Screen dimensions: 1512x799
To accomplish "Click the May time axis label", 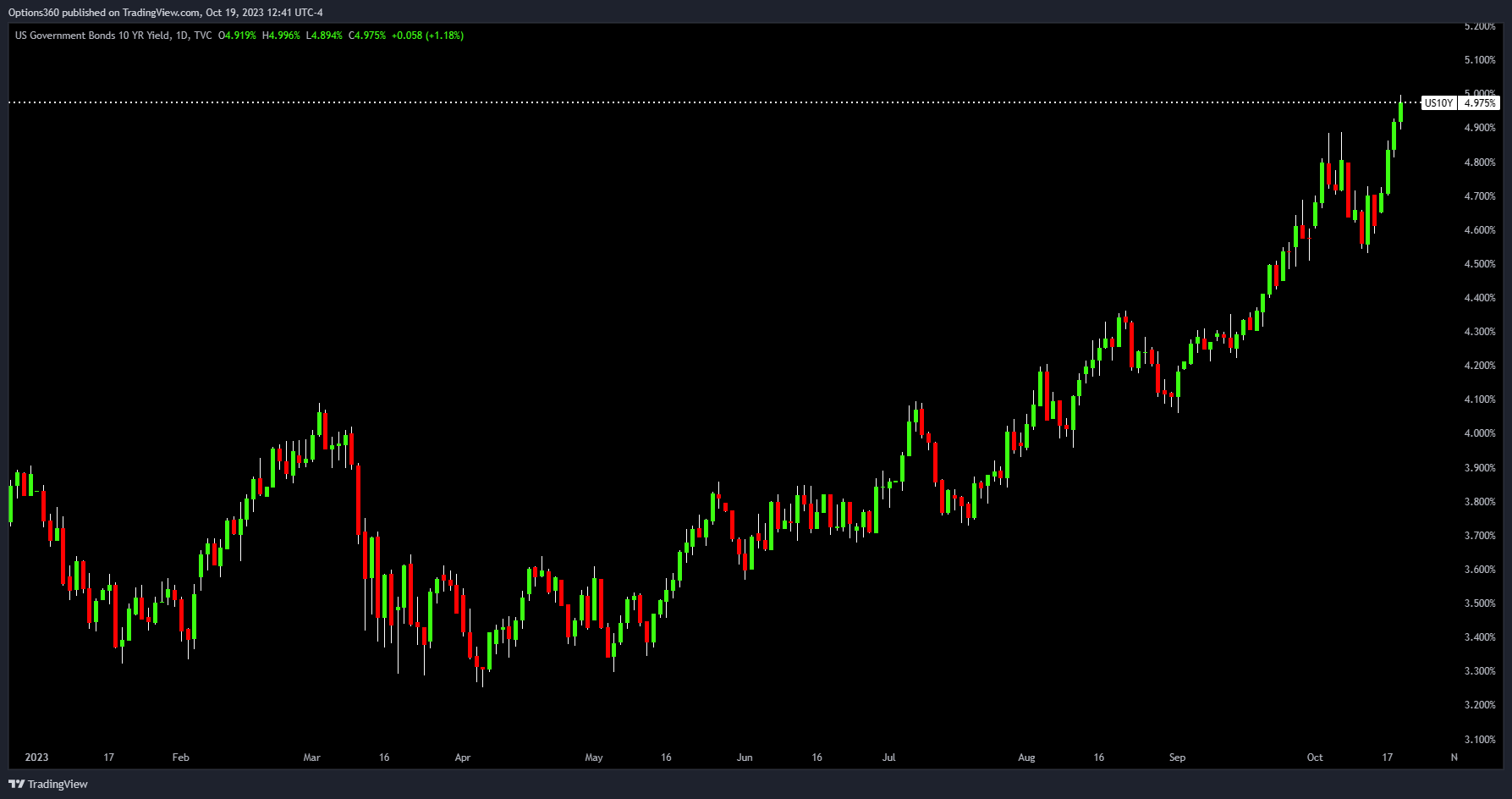I will click(x=594, y=758).
